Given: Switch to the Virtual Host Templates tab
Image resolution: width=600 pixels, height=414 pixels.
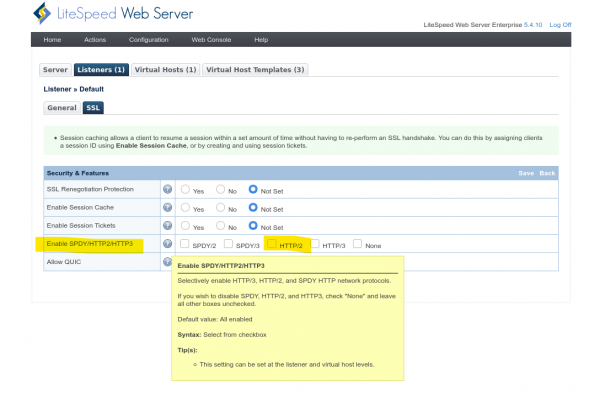Looking at the screenshot, I should pyautogui.click(x=255, y=70).
